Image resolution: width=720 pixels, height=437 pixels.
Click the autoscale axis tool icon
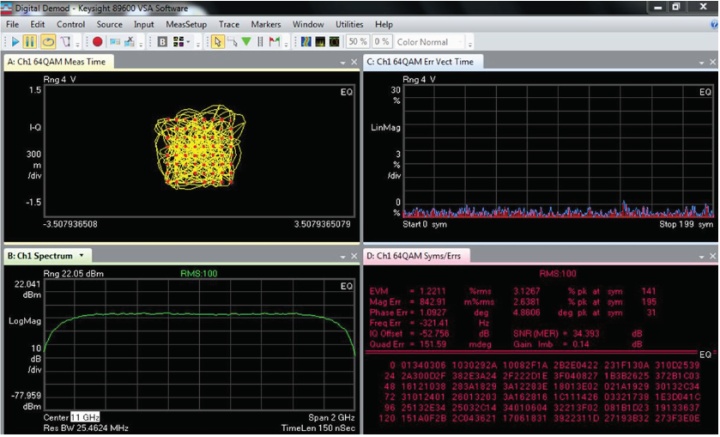tap(232, 42)
